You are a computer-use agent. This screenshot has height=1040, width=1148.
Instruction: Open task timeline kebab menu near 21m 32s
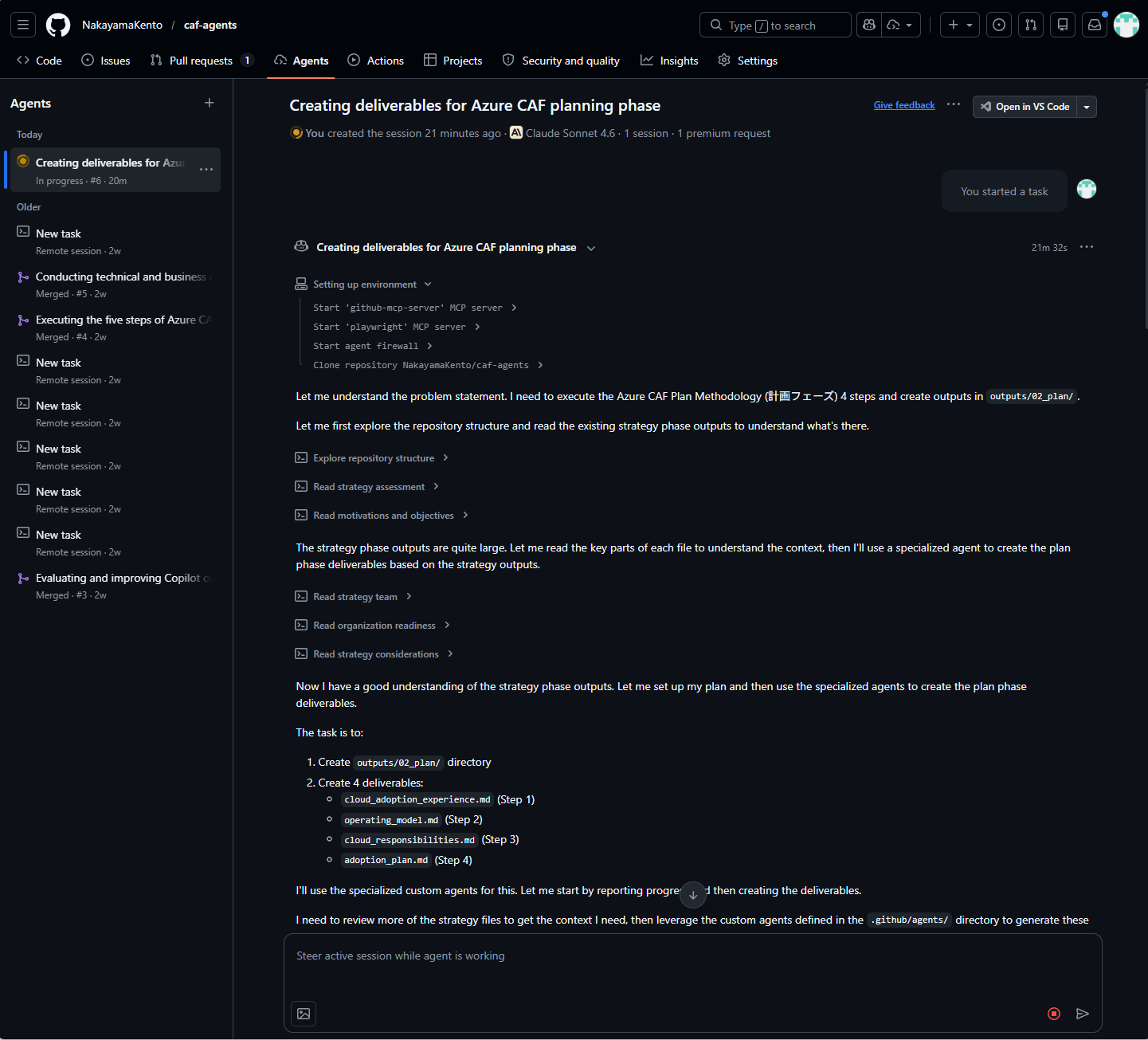(1087, 247)
